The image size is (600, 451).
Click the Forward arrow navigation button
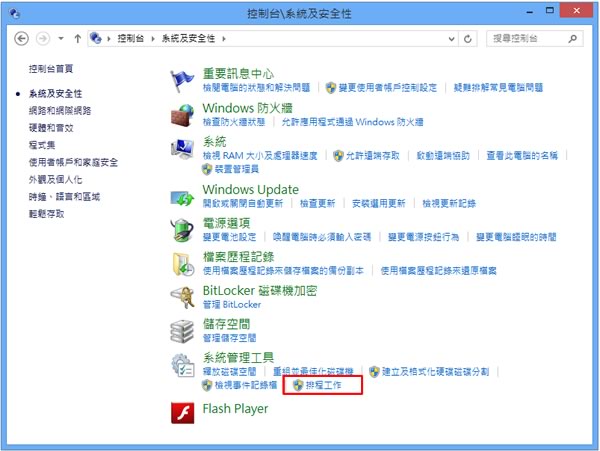[x=43, y=39]
